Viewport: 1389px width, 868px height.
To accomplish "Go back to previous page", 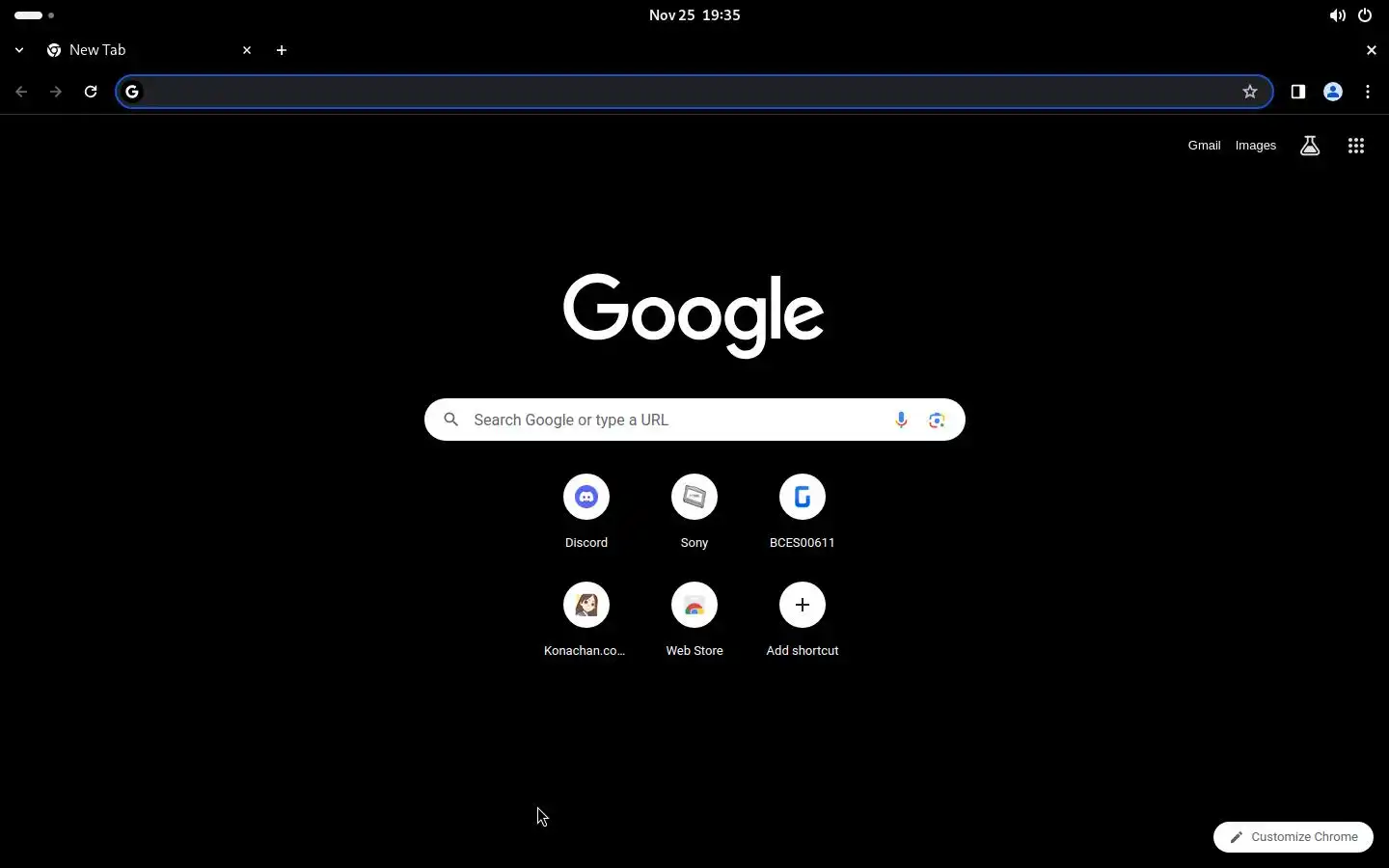I will tap(21, 92).
